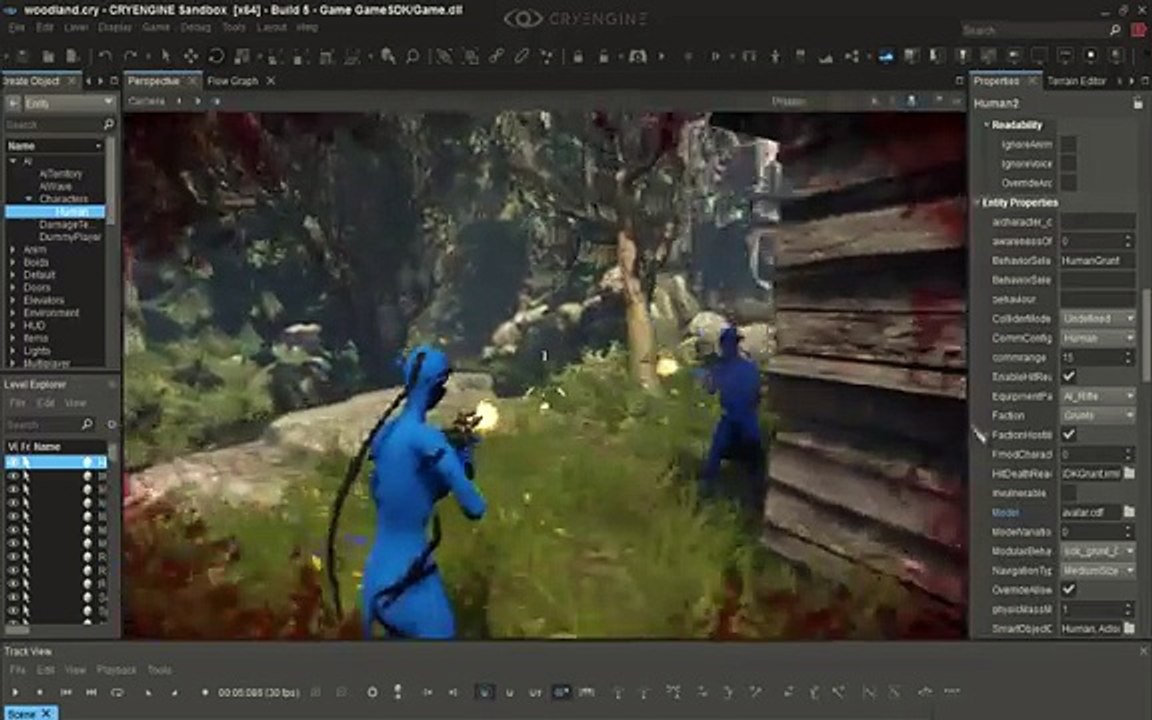Enable the IgnoreVoice checkbox under Readability
1152x720 pixels.
point(1069,163)
